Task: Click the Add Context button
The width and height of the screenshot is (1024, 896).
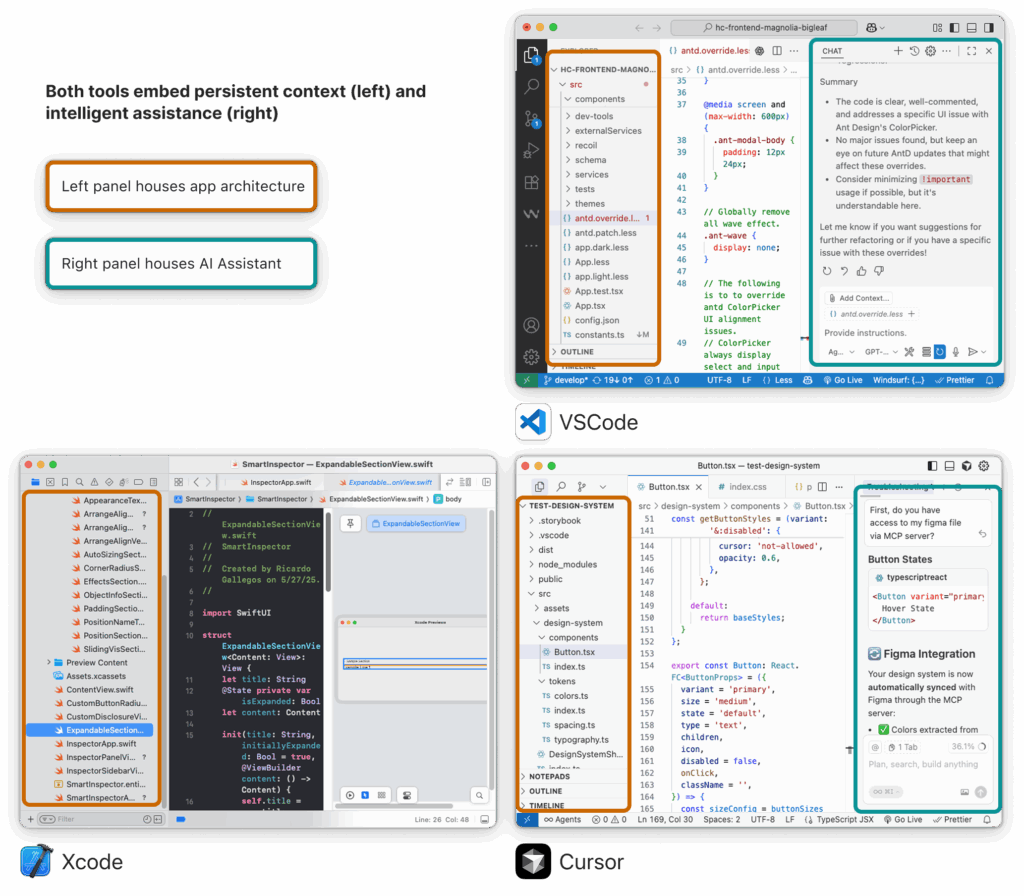Action: click(858, 298)
